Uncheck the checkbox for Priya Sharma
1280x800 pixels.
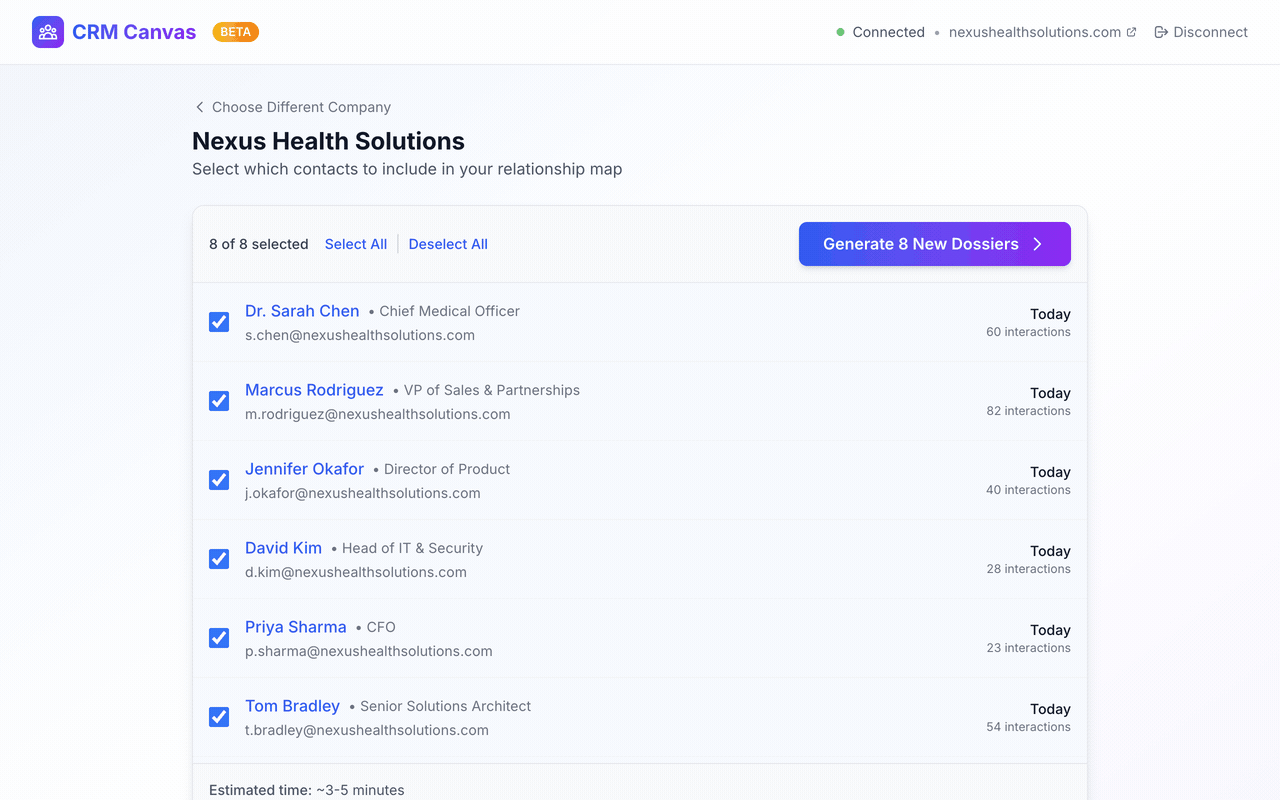click(218, 638)
